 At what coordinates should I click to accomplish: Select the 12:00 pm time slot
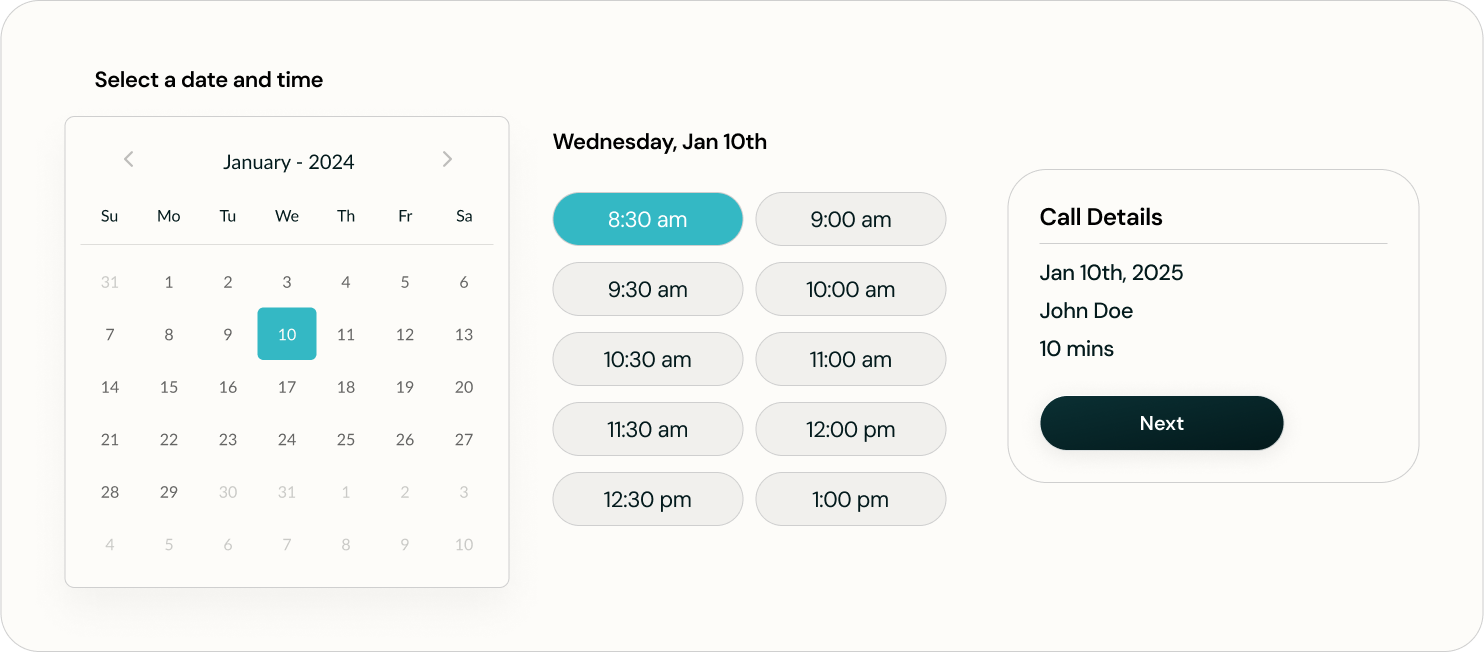tap(851, 429)
